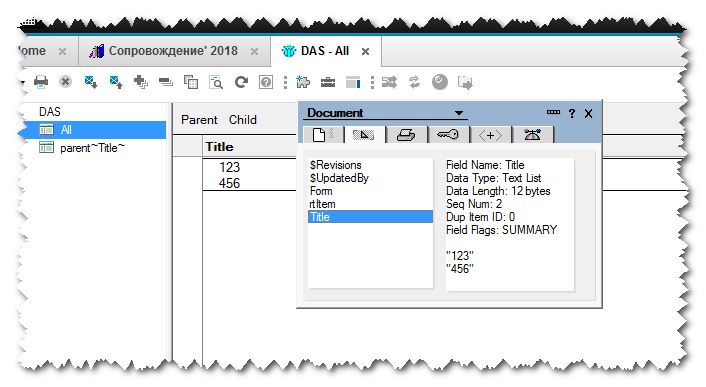Screen dimensions: 706x387
Task: Close the Сопровождение' 2018 tab
Action: pyautogui.click(x=254, y=51)
